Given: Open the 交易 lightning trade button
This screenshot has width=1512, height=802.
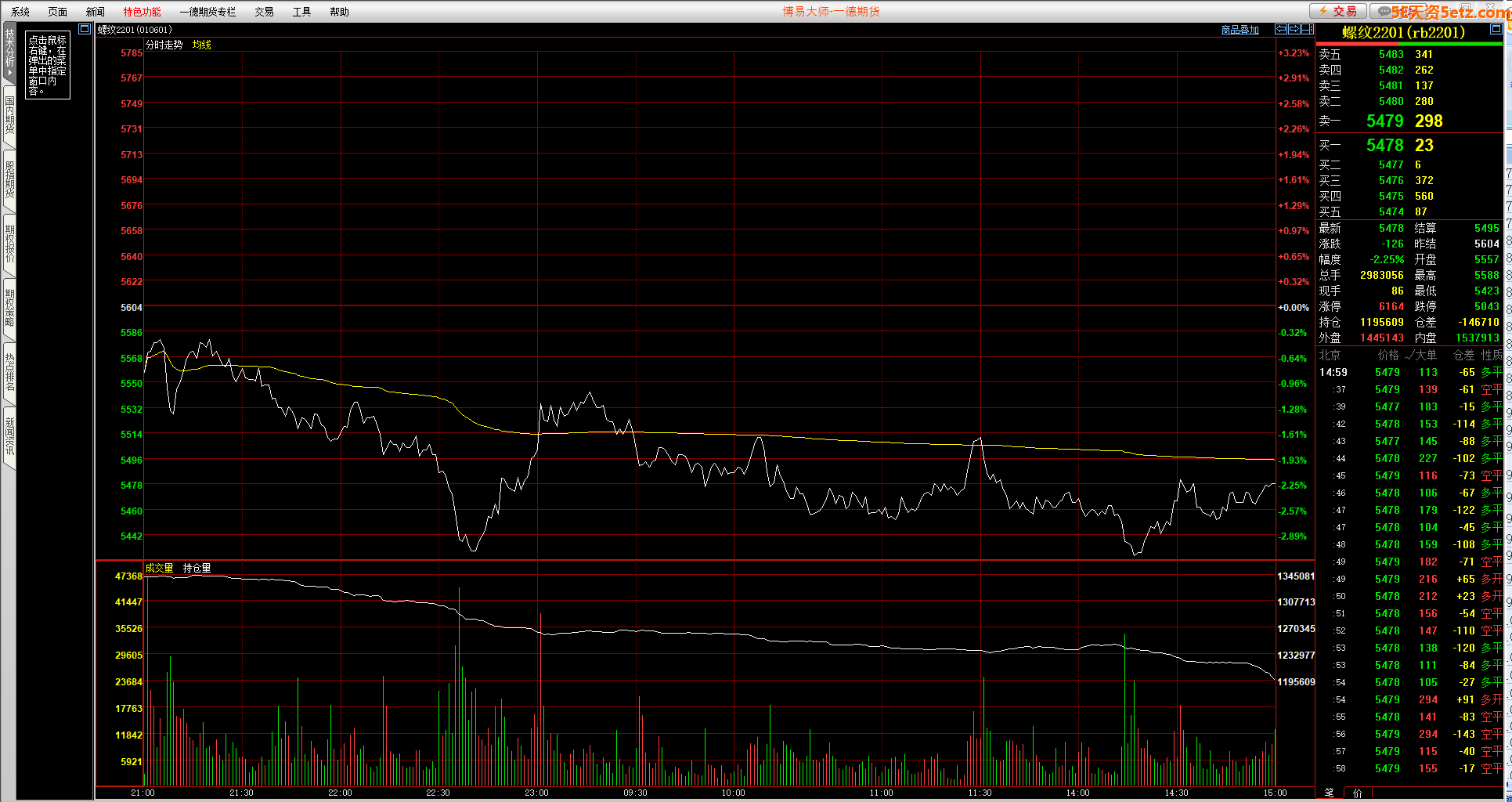Looking at the screenshot, I should tap(1338, 11).
